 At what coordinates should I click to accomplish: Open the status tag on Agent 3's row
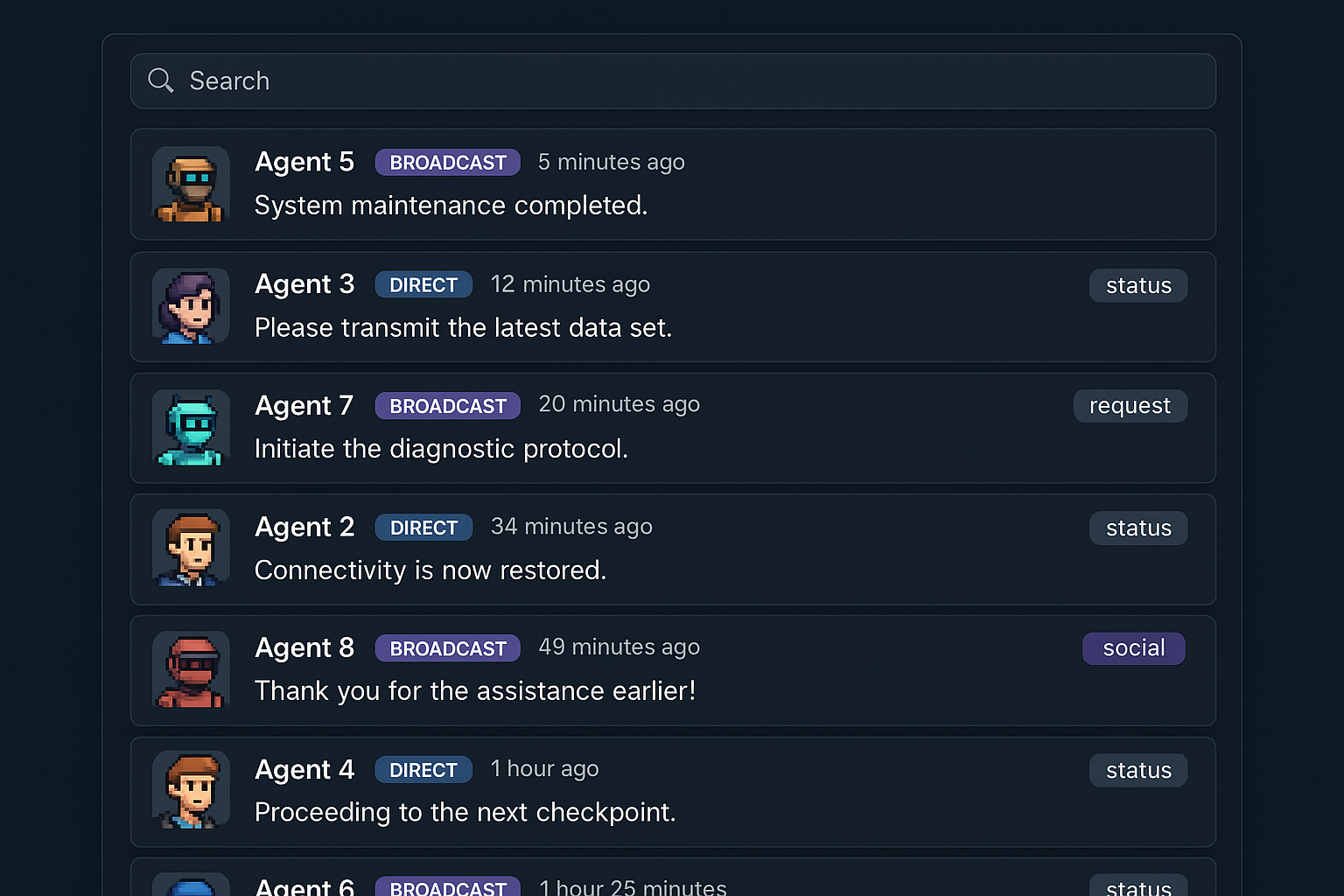(1137, 285)
